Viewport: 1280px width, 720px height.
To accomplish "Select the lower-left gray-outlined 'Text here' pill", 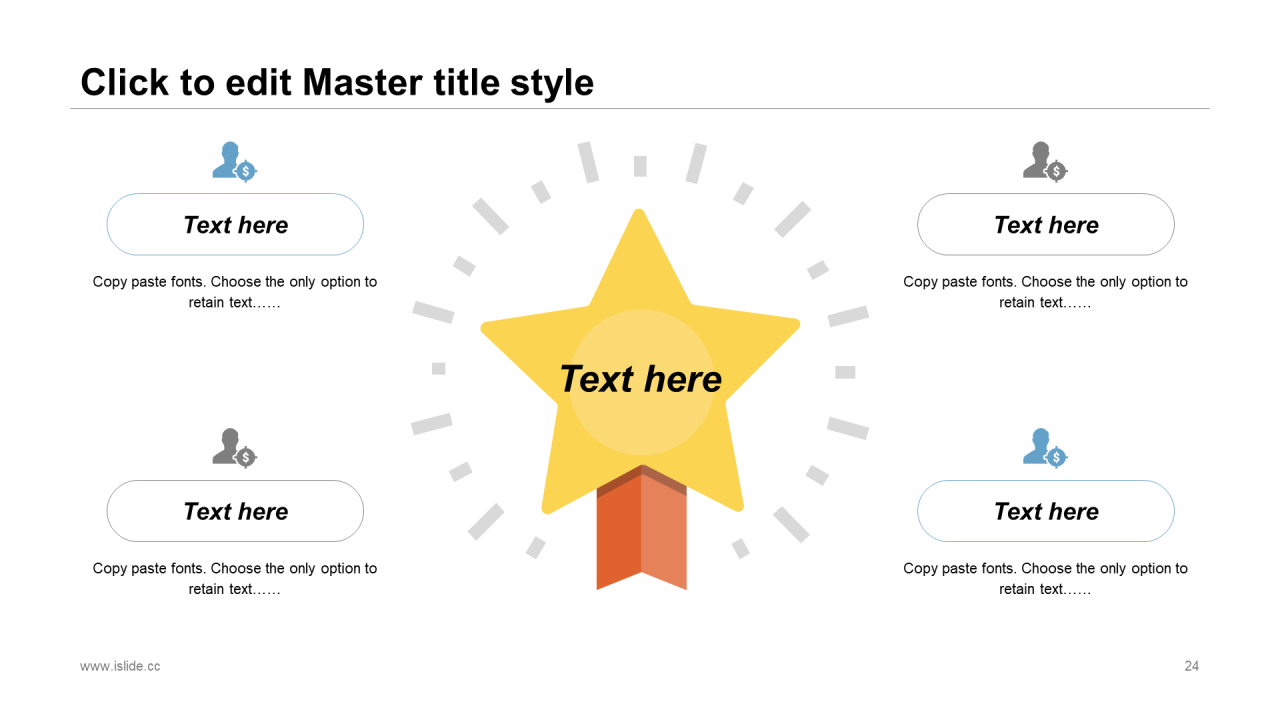I will [235, 511].
